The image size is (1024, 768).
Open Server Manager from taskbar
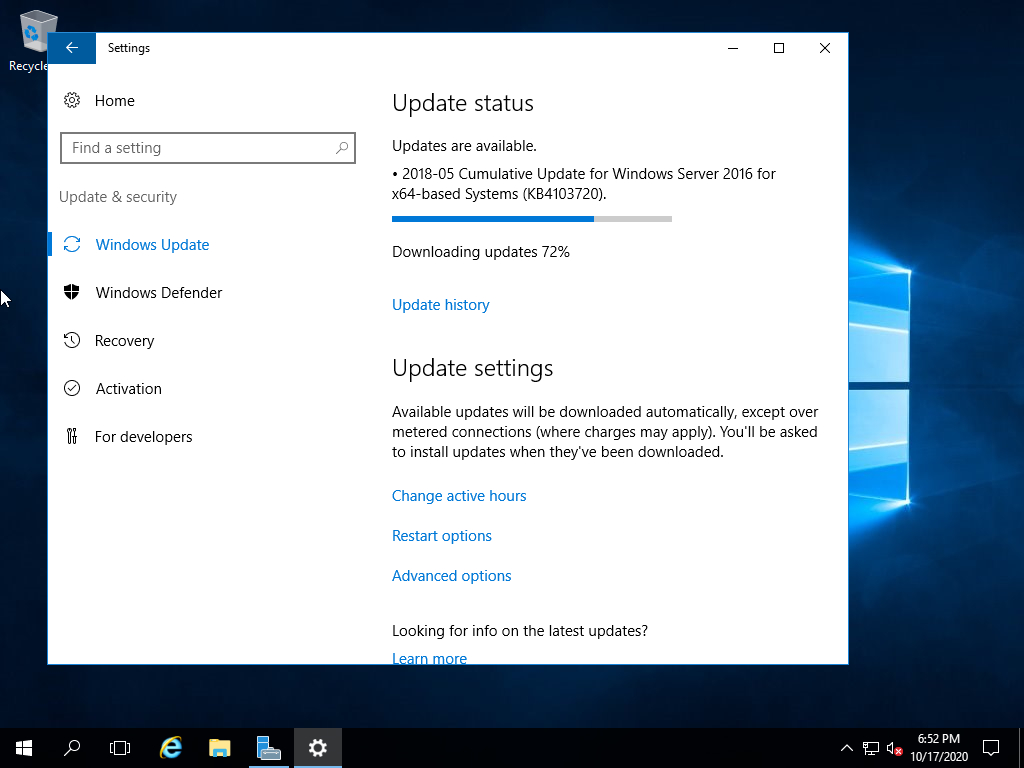coord(268,748)
